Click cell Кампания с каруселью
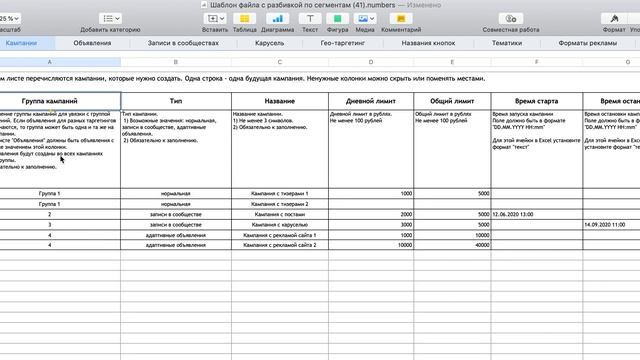Viewport: 640px width, 360px height. click(x=280, y=224)
